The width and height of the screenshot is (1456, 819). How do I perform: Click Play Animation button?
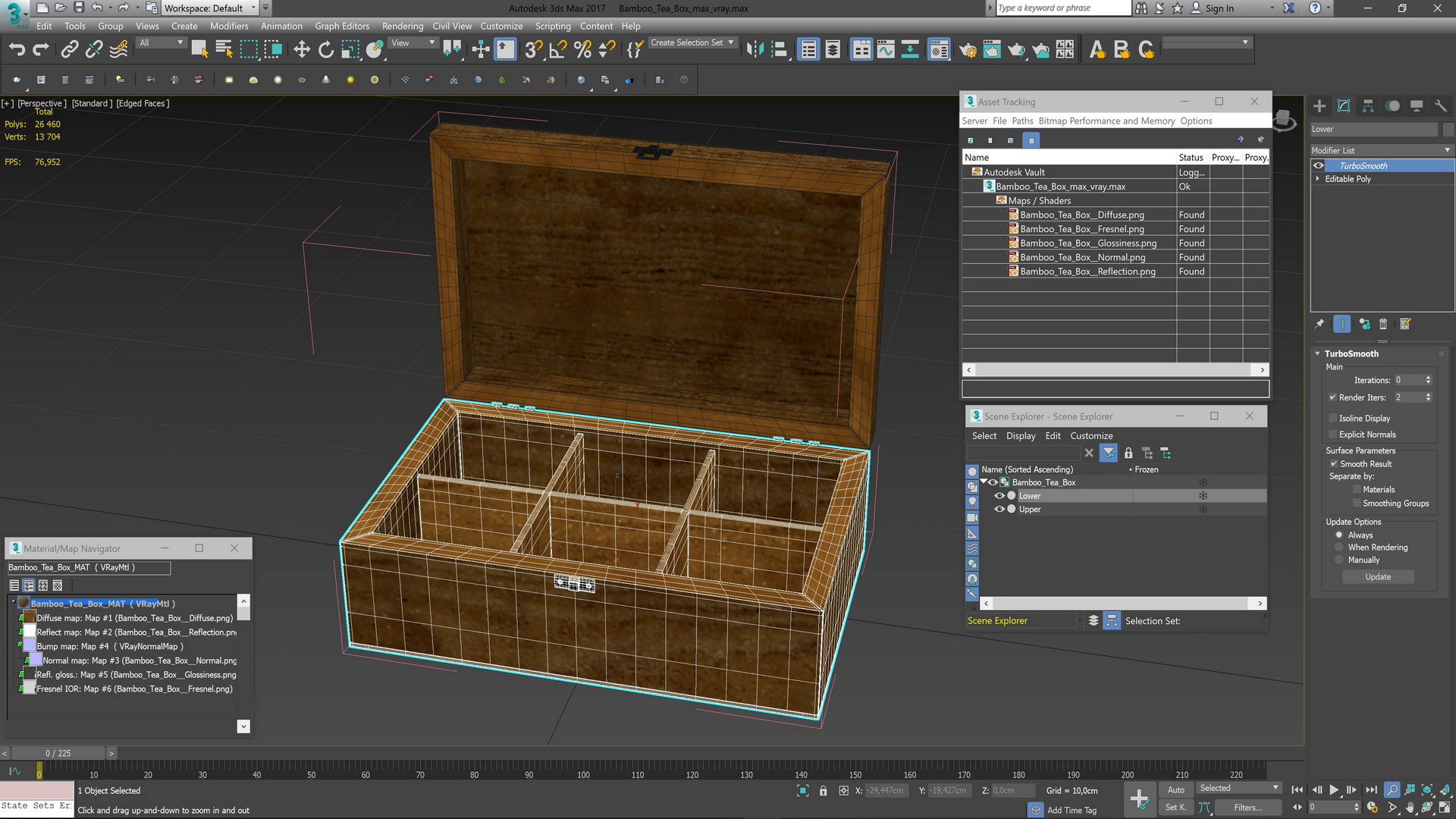coord(1334,790)
